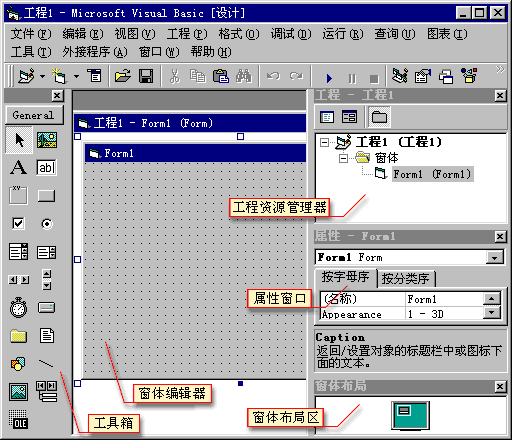Select the TextBox control tool
This screenshot has width=512, height=440.
click(x=47, y=167)
